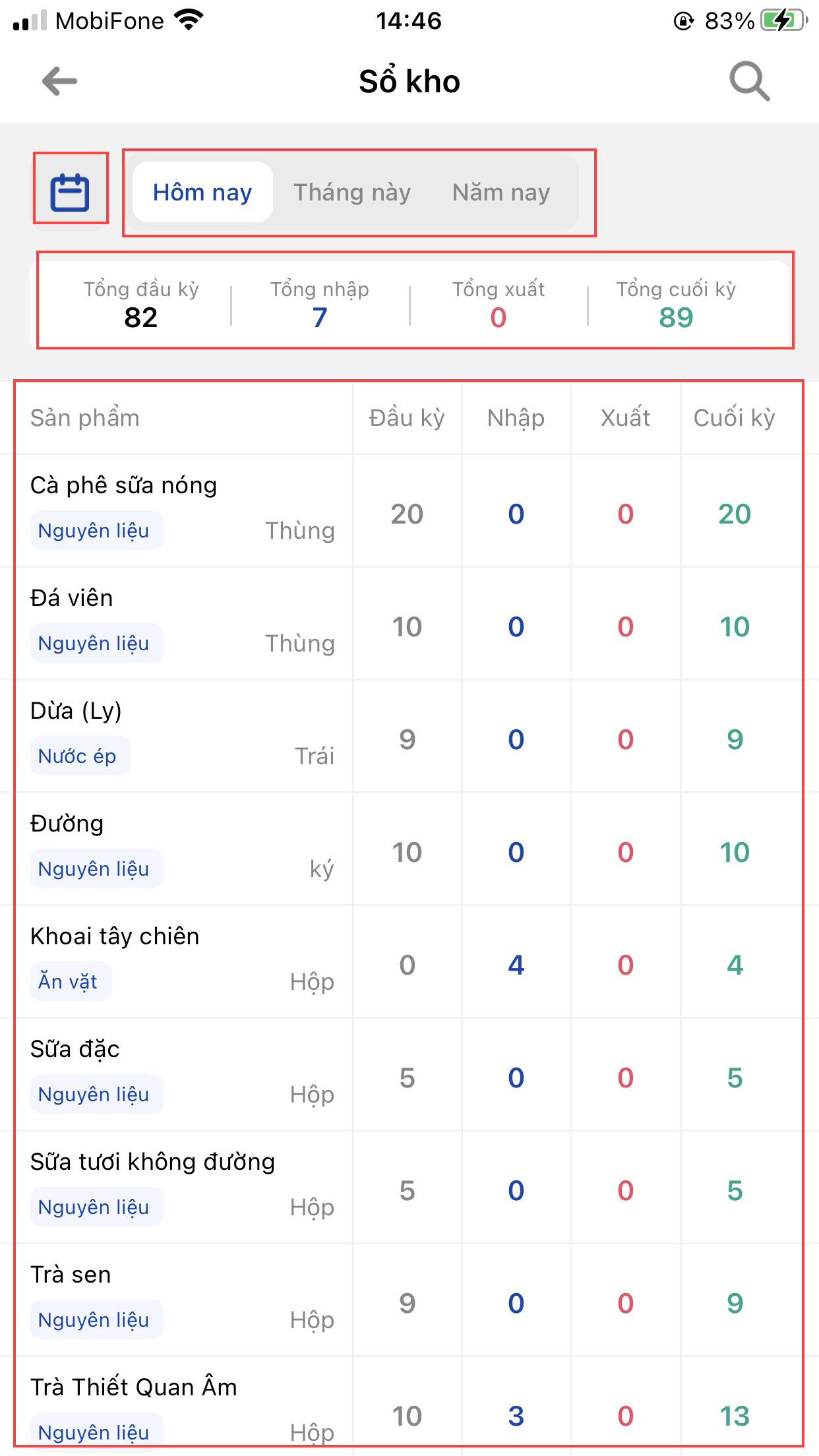Open the search magnifier icon

tap(749, 82)
